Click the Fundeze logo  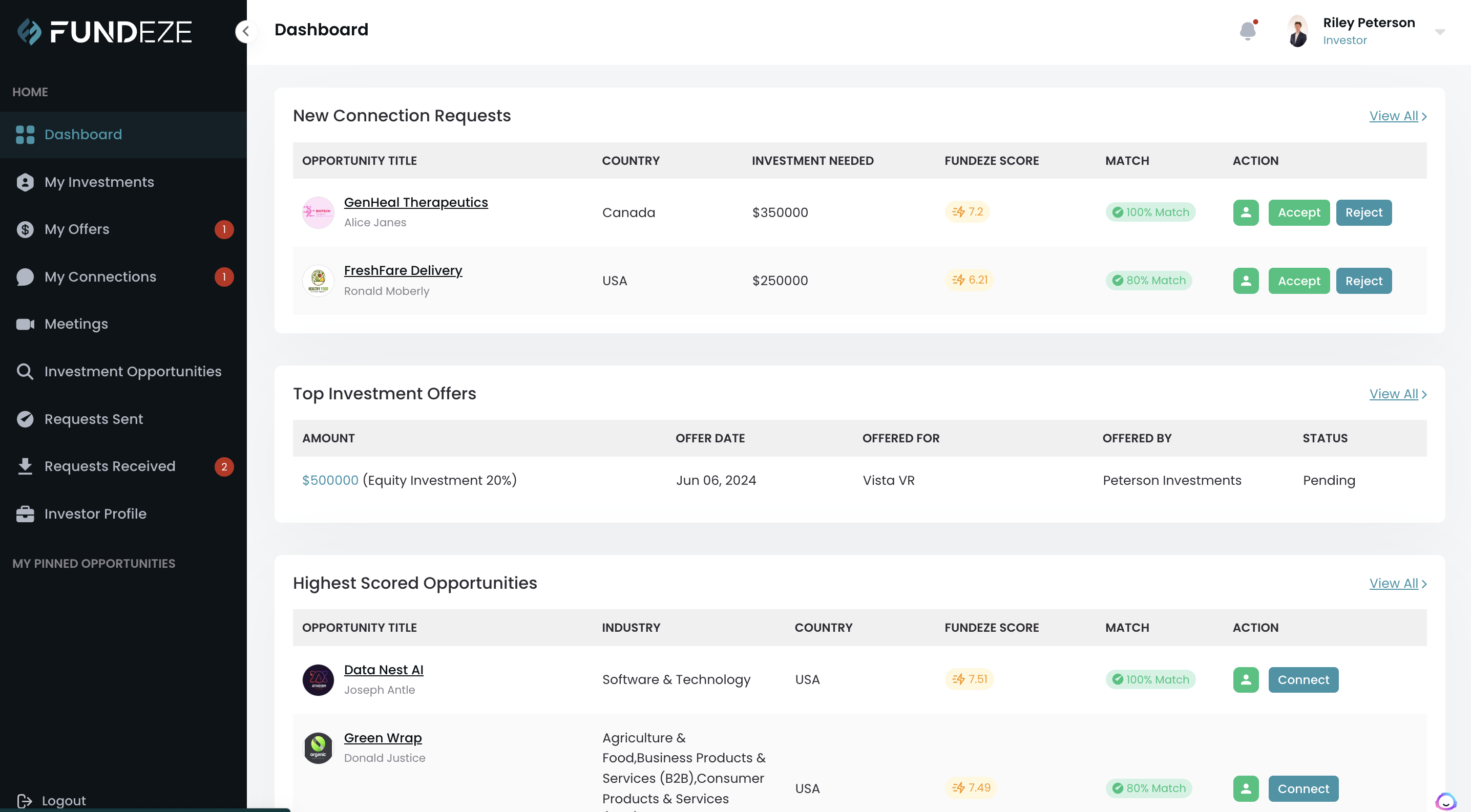point(104,32)
